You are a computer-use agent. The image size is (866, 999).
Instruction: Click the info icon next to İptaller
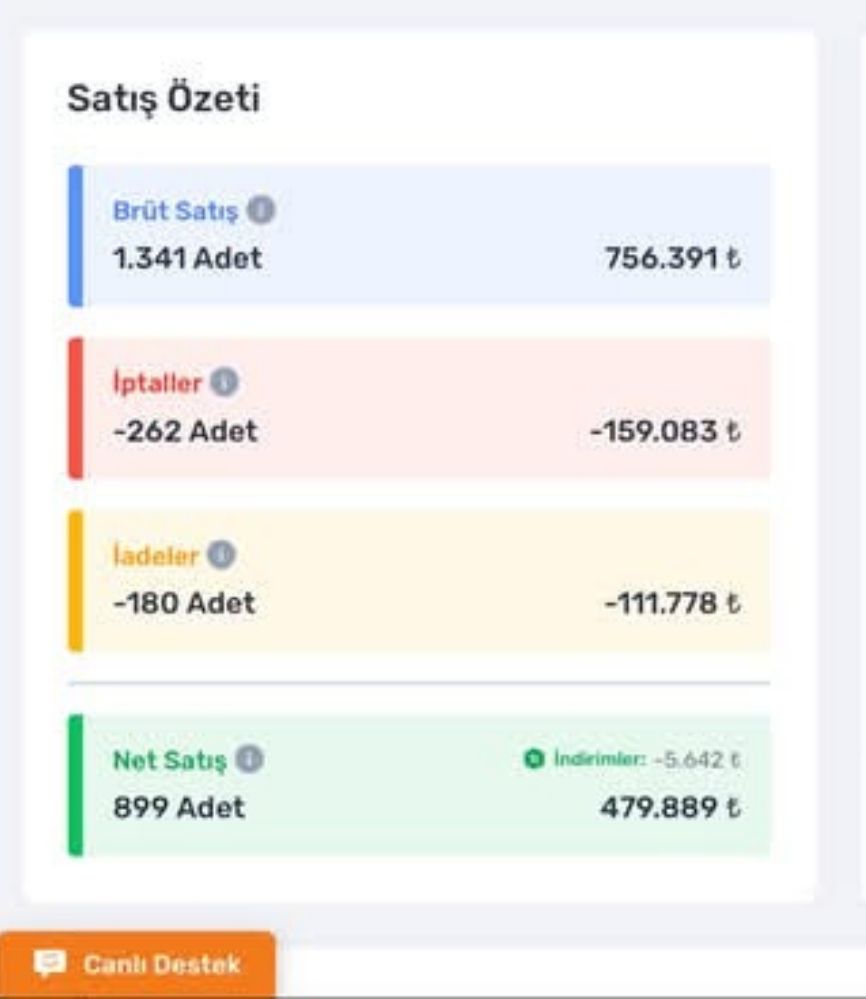225,383
